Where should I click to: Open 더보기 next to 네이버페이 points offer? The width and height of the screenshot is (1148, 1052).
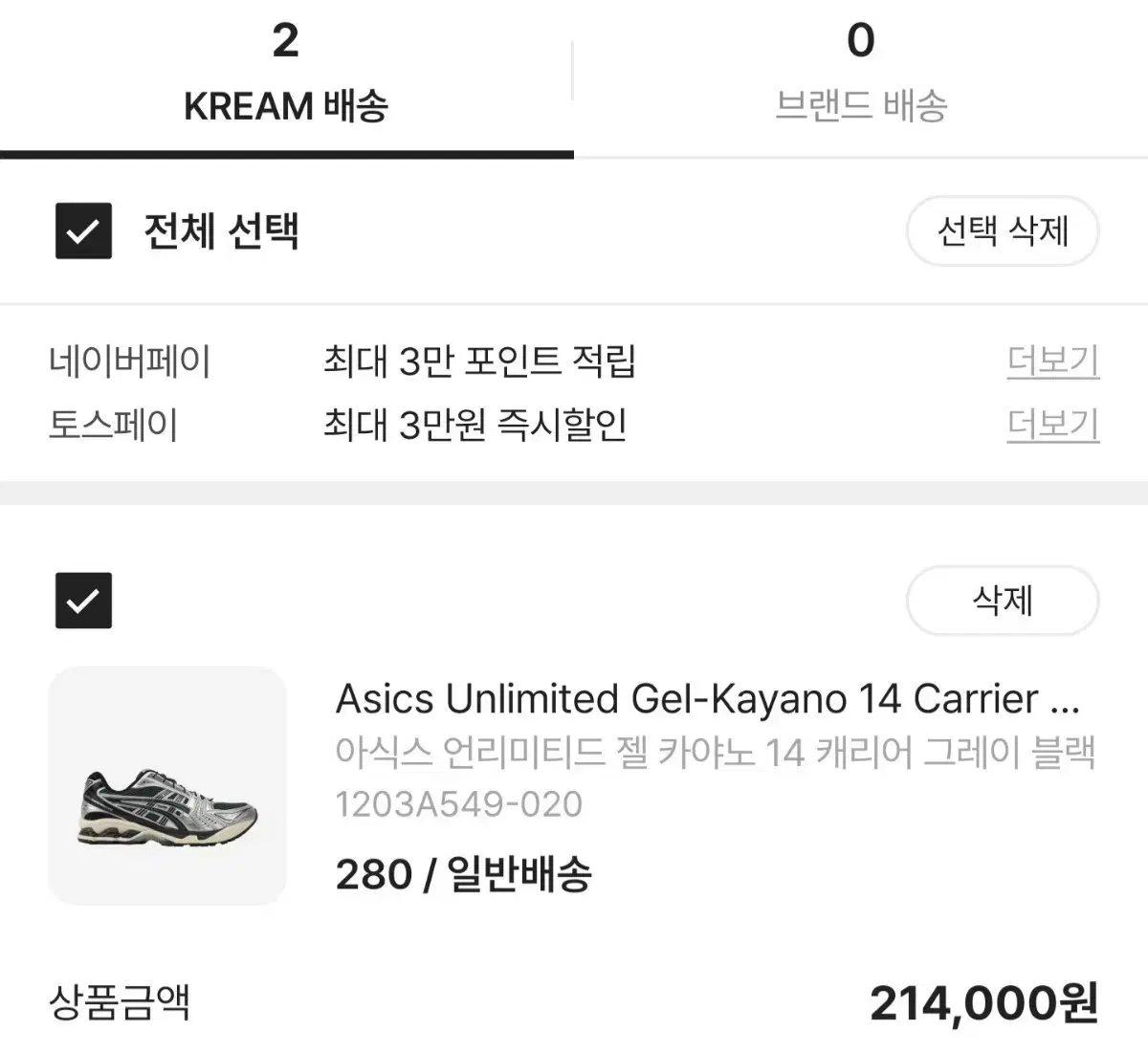point(1052,363)
